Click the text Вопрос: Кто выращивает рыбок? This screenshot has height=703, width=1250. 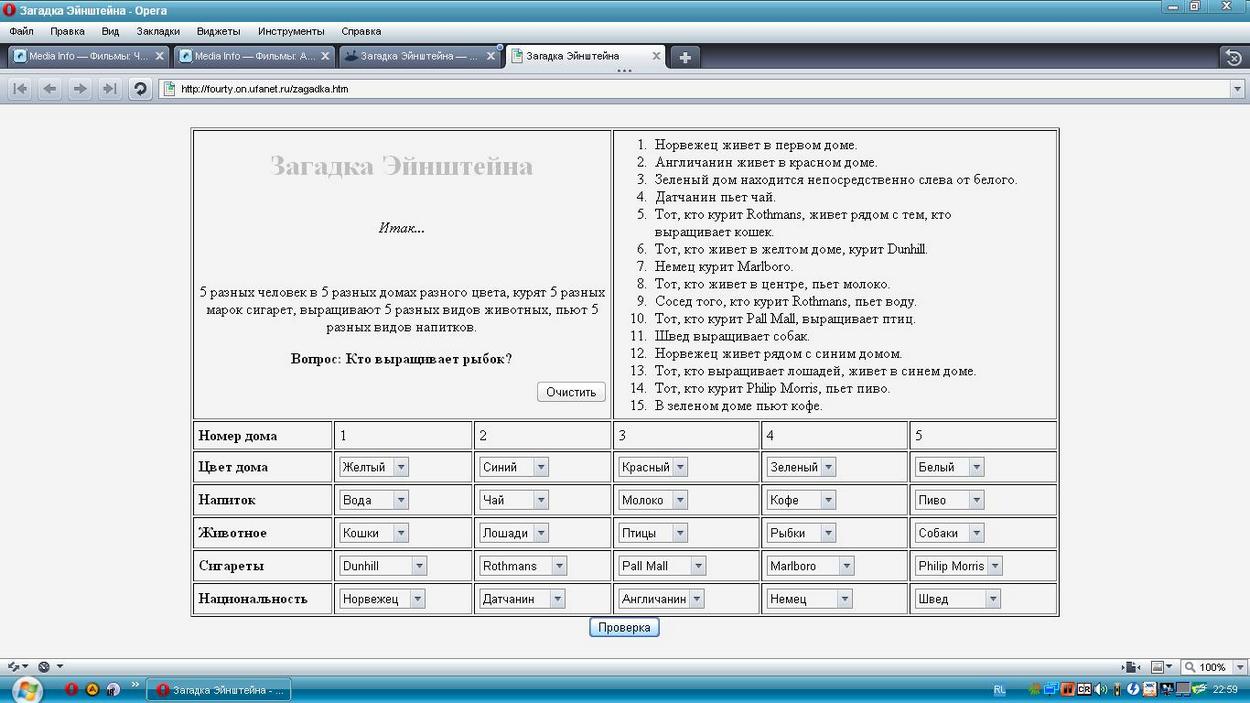coord(401,359)
